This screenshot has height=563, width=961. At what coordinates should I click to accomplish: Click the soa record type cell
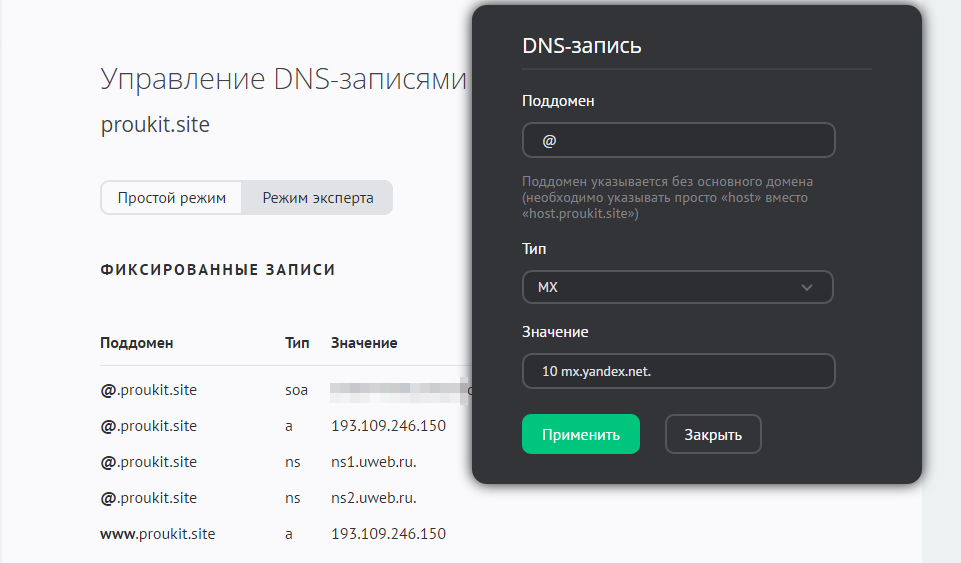(296, 390)
